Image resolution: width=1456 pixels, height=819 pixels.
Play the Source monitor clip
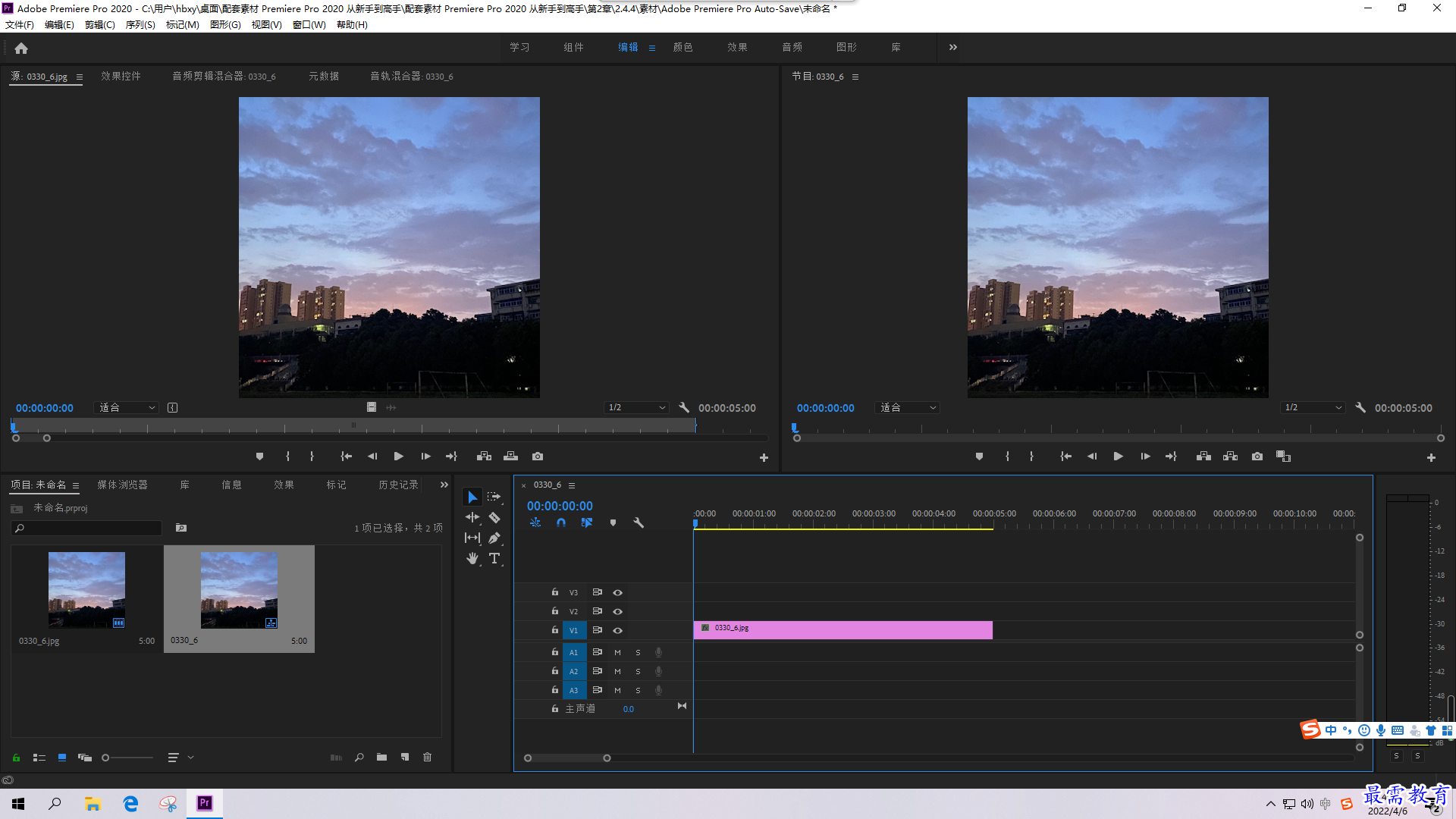(x=398, y=457)
